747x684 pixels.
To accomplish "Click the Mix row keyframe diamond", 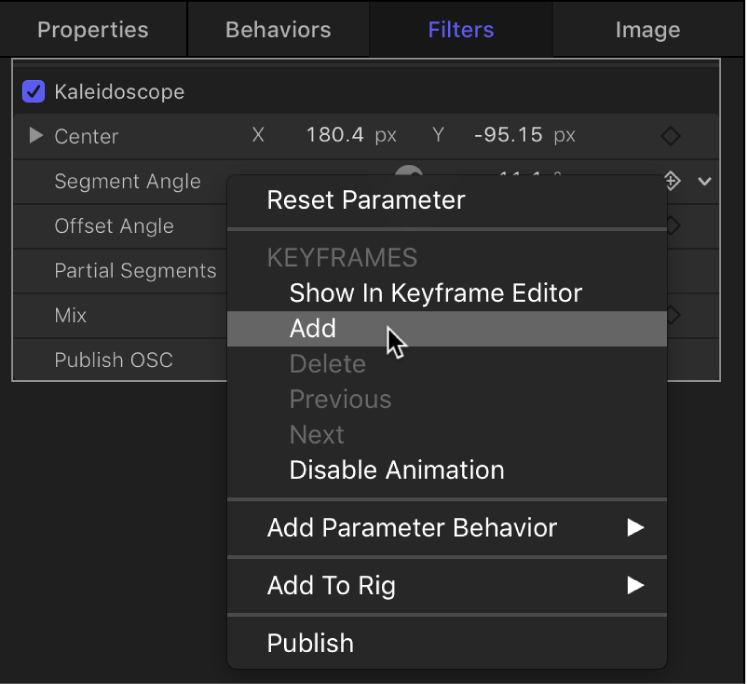I will [672, 315].
